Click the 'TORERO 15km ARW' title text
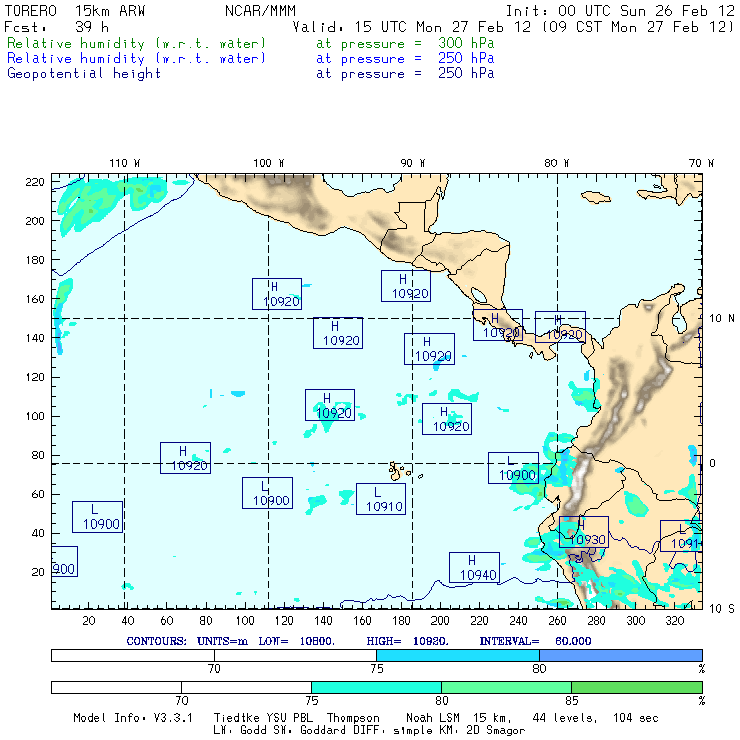Image resolution: width=740 pixels, height=740 pixels. (x=75, y=11)
